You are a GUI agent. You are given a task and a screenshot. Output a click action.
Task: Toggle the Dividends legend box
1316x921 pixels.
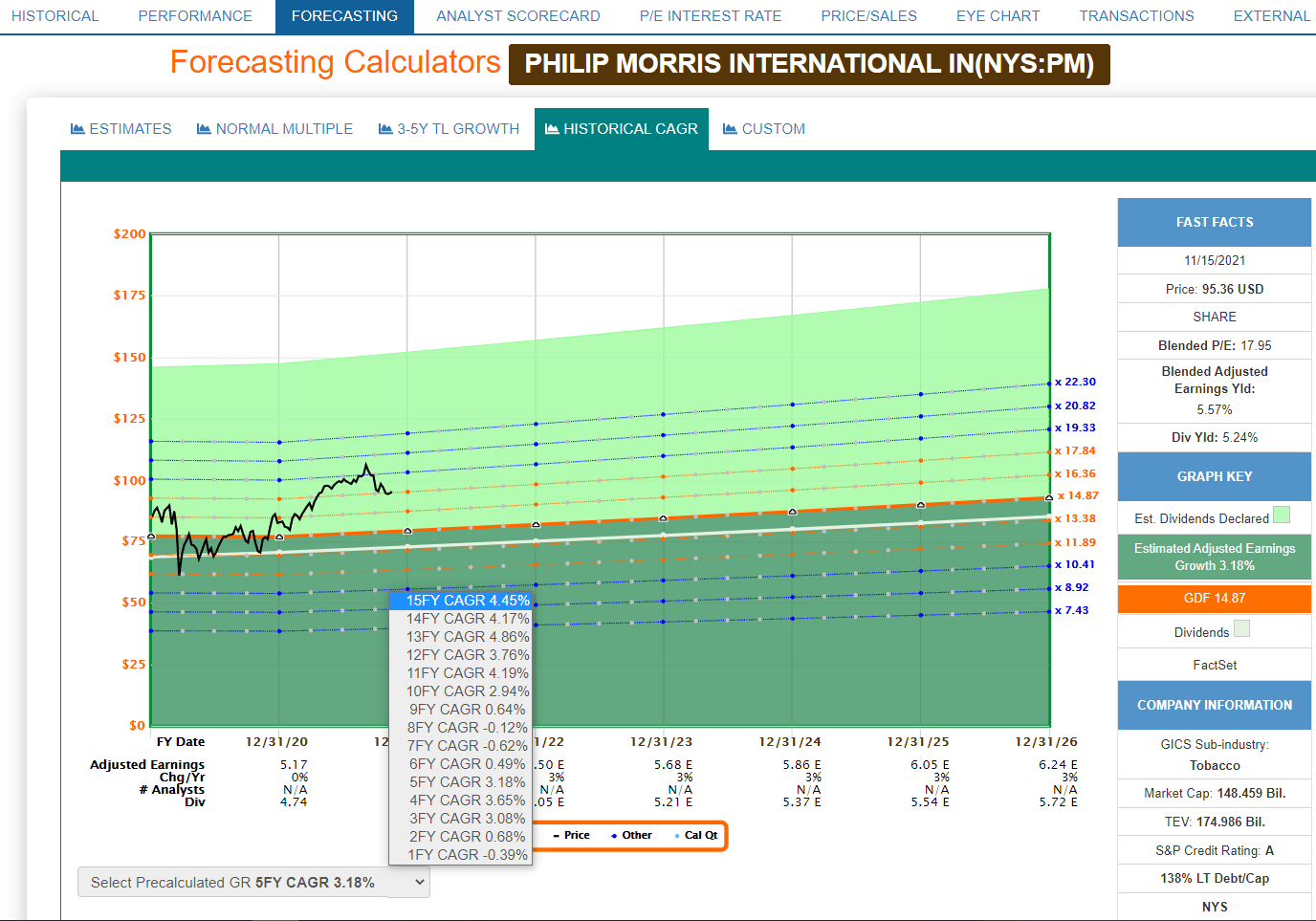coord(1241,629)
